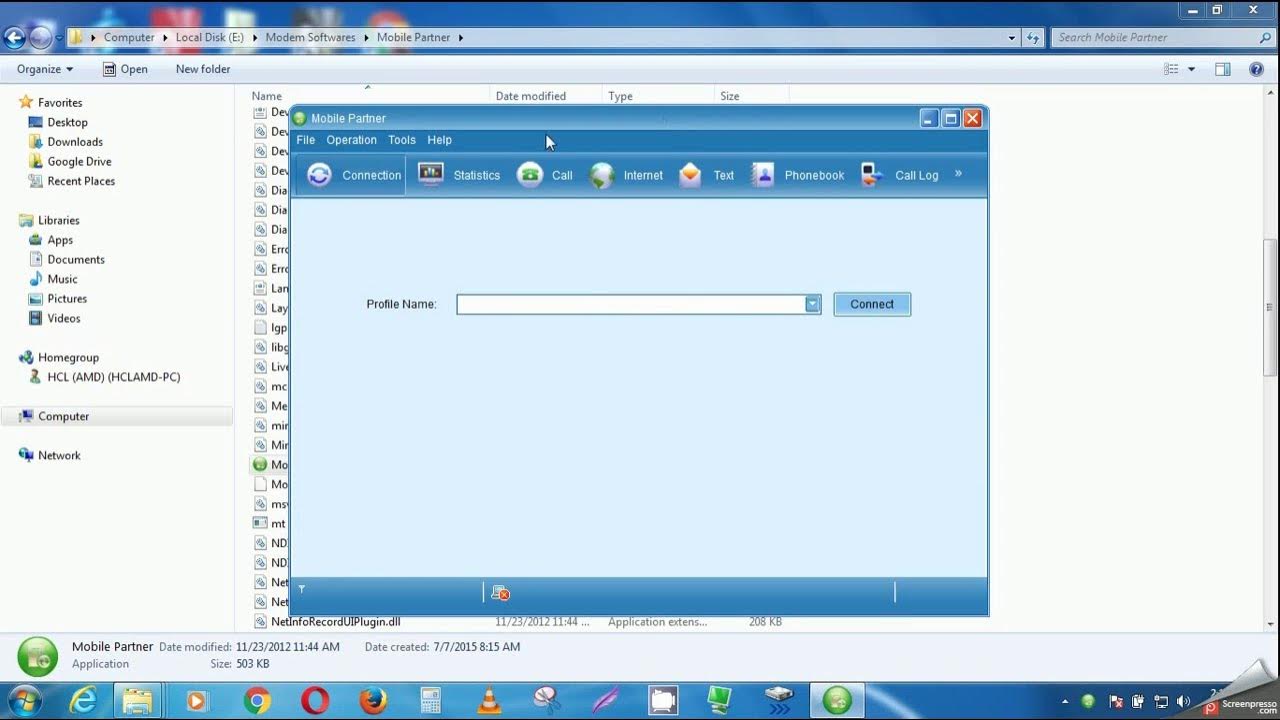Click the Explorer vertical scrollbar
The height and width of the screenshot is (720, 1280).
point(1271,308)
